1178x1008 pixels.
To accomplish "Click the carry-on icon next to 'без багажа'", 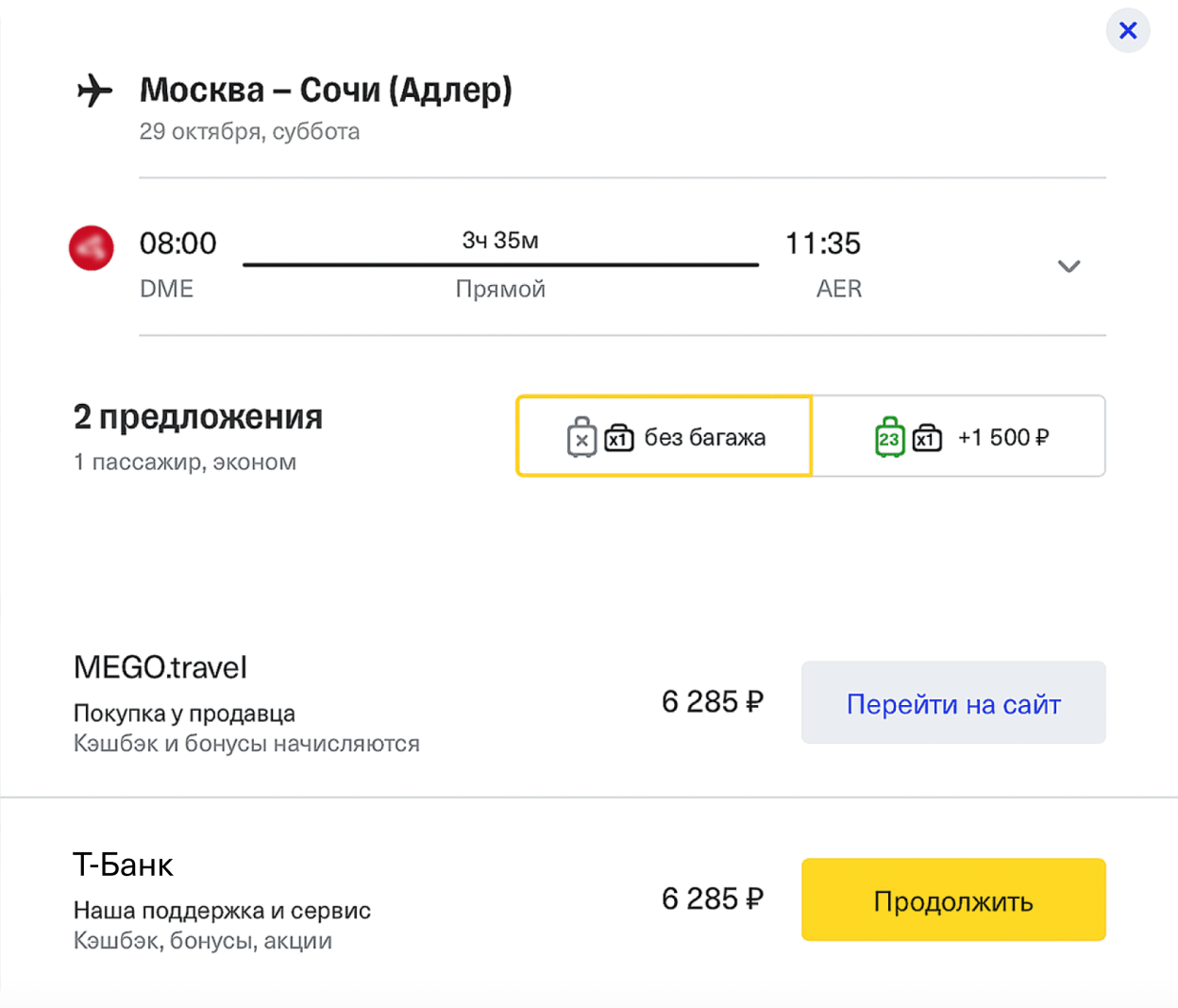I will tap(619, 438).
